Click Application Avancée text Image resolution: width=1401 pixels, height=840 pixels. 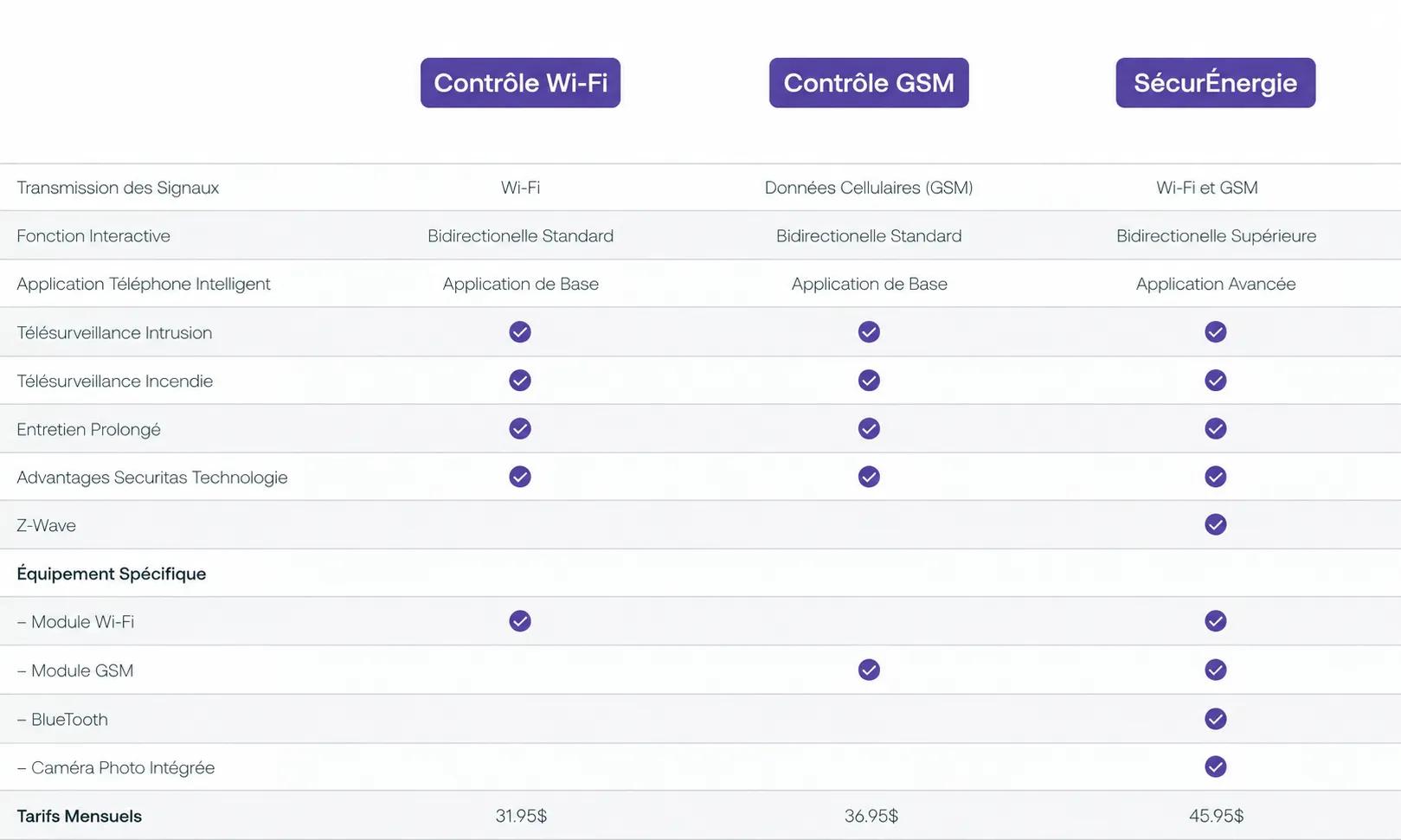[1216, 284]
